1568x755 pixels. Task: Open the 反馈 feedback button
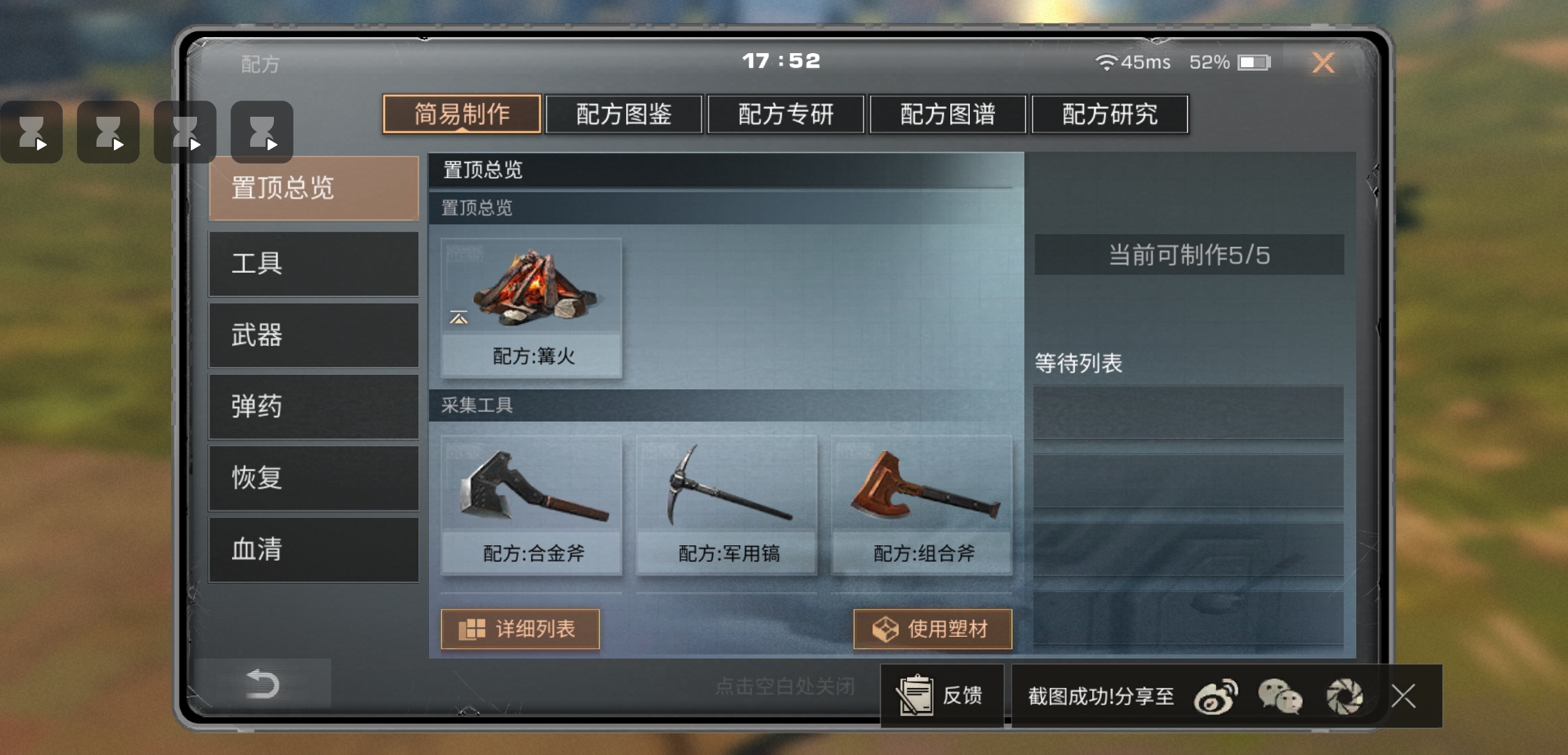pyautogui.click(x=942, y=696)
